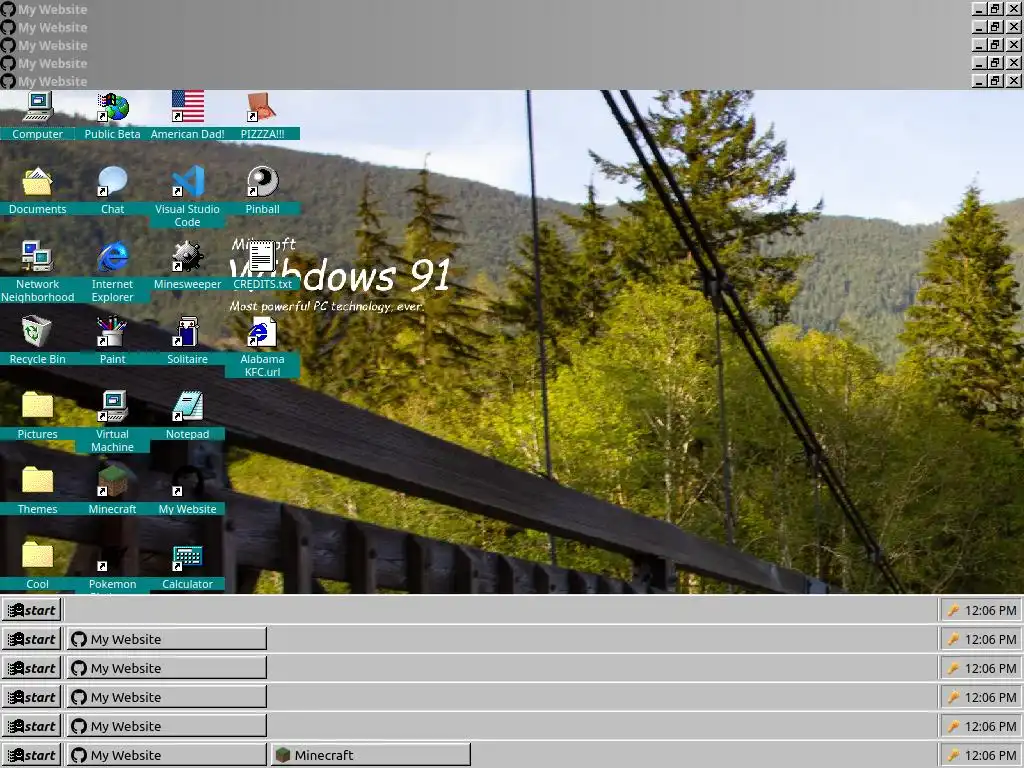Click the clock in the taskbar containing Minecraft
Image resolution: width=1024 pixels, height=768 pixels.
click(x=990, y=755)
